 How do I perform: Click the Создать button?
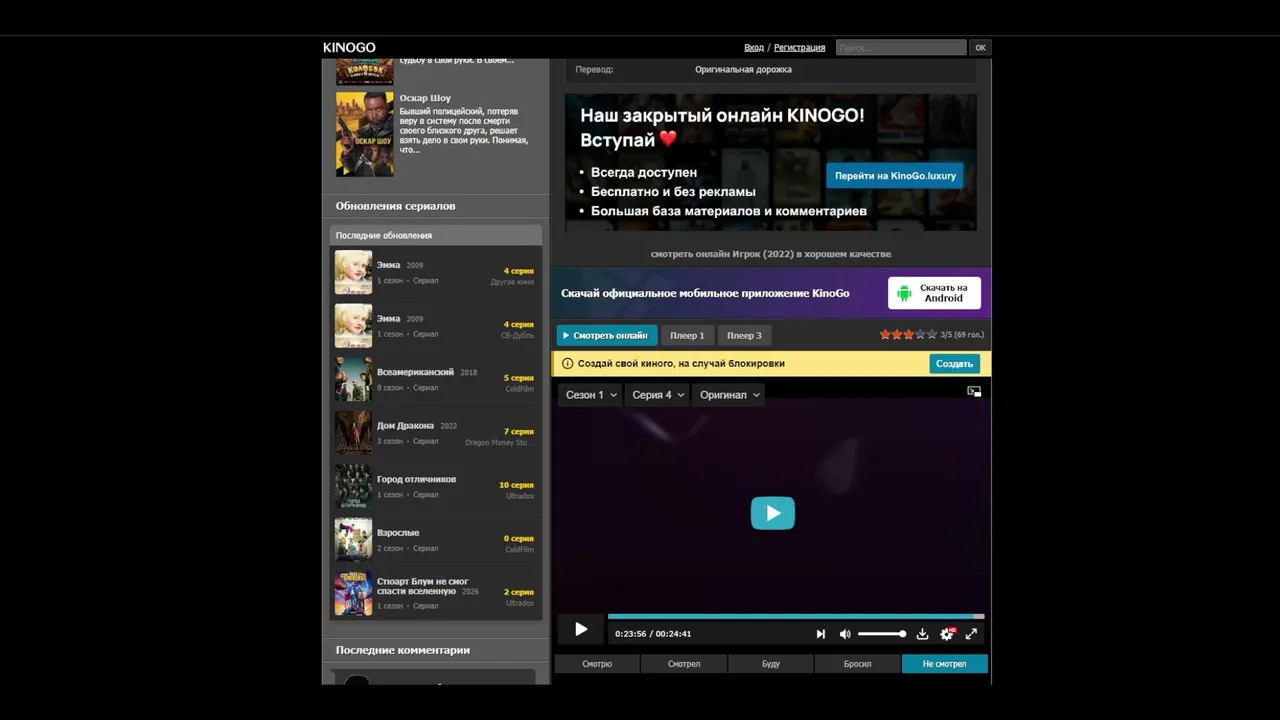(x=954, y=364)
